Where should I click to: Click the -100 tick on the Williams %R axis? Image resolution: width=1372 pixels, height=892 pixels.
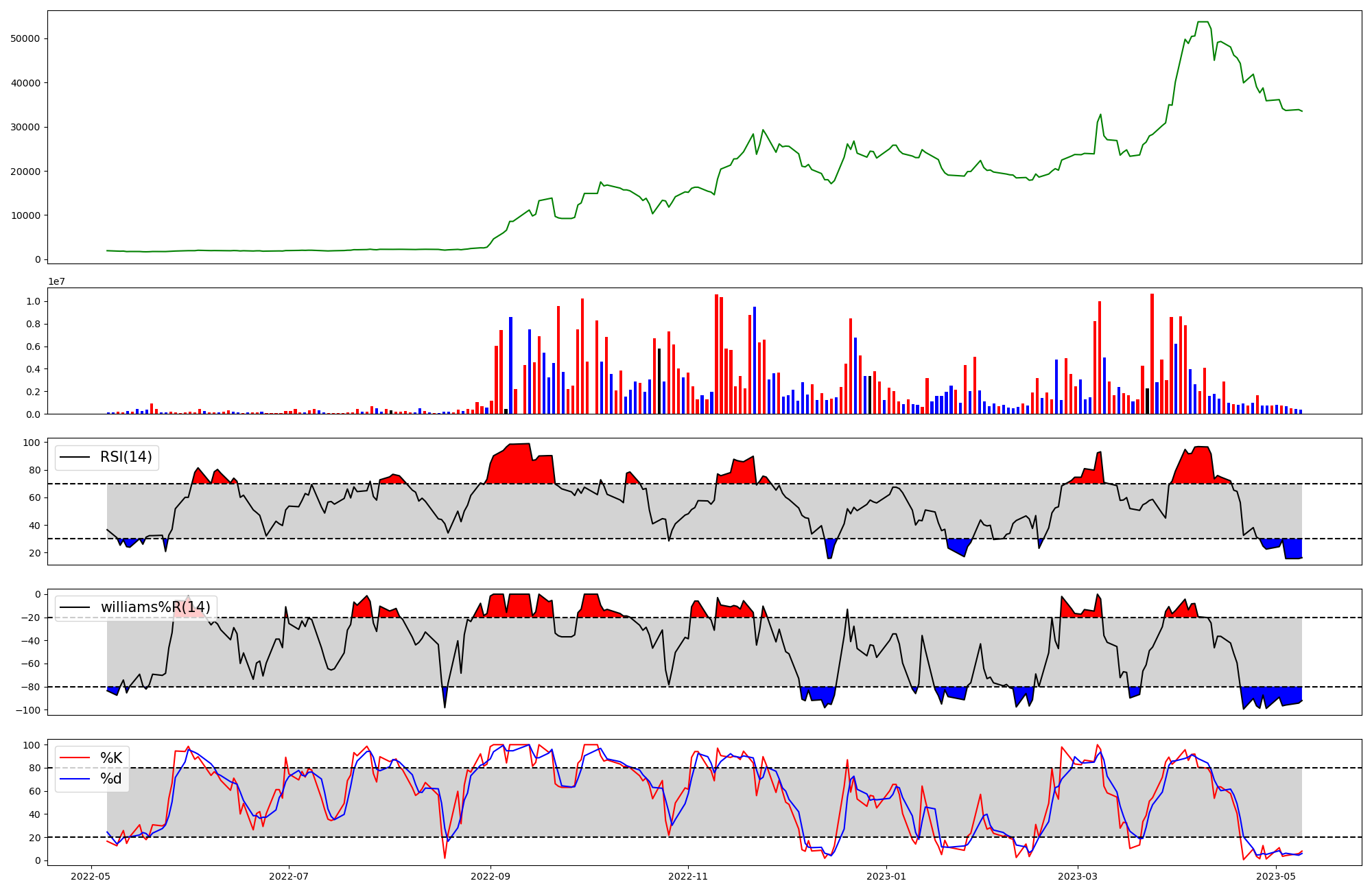[27, 710]
